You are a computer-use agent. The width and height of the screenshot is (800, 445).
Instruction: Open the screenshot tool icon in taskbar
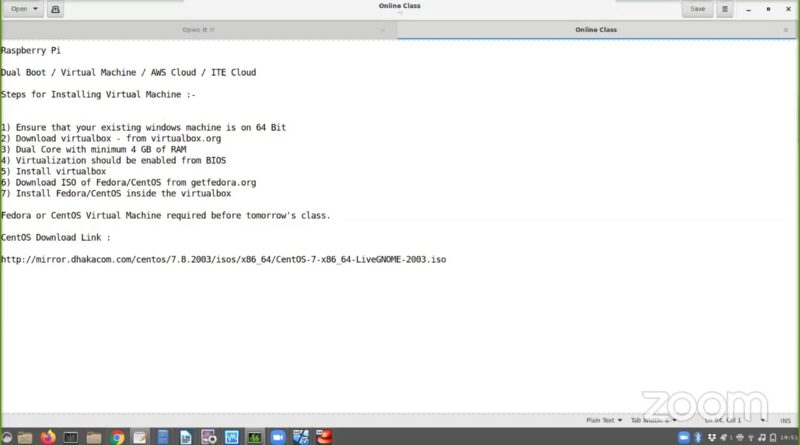[x=209, y=437]
